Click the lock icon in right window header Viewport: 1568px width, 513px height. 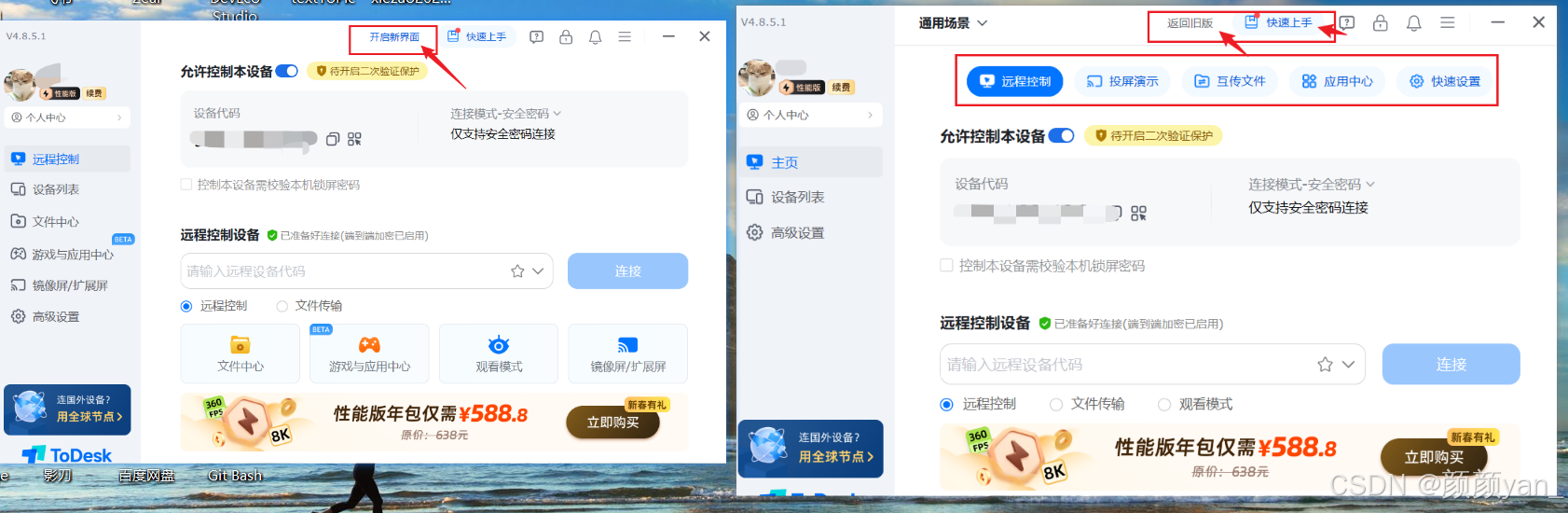tap(1381, 22)
